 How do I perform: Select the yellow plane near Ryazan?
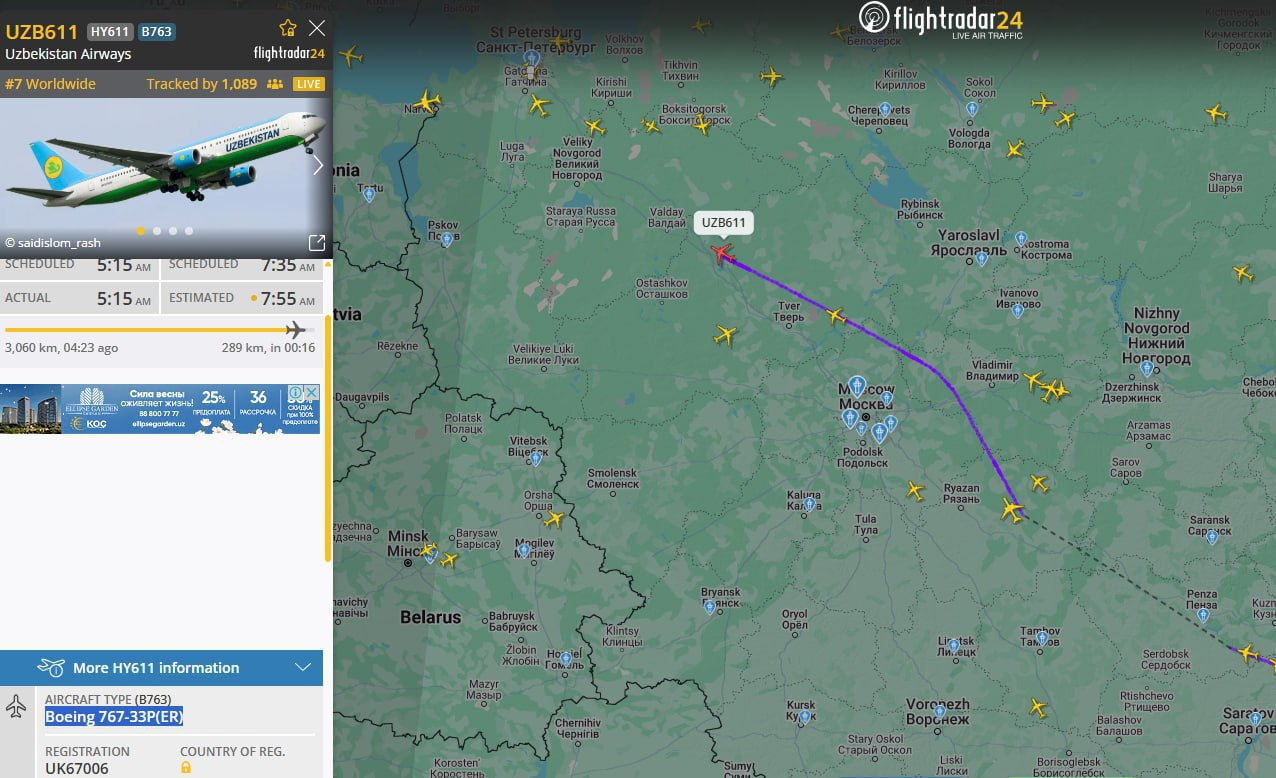(x=1012, y=511)
